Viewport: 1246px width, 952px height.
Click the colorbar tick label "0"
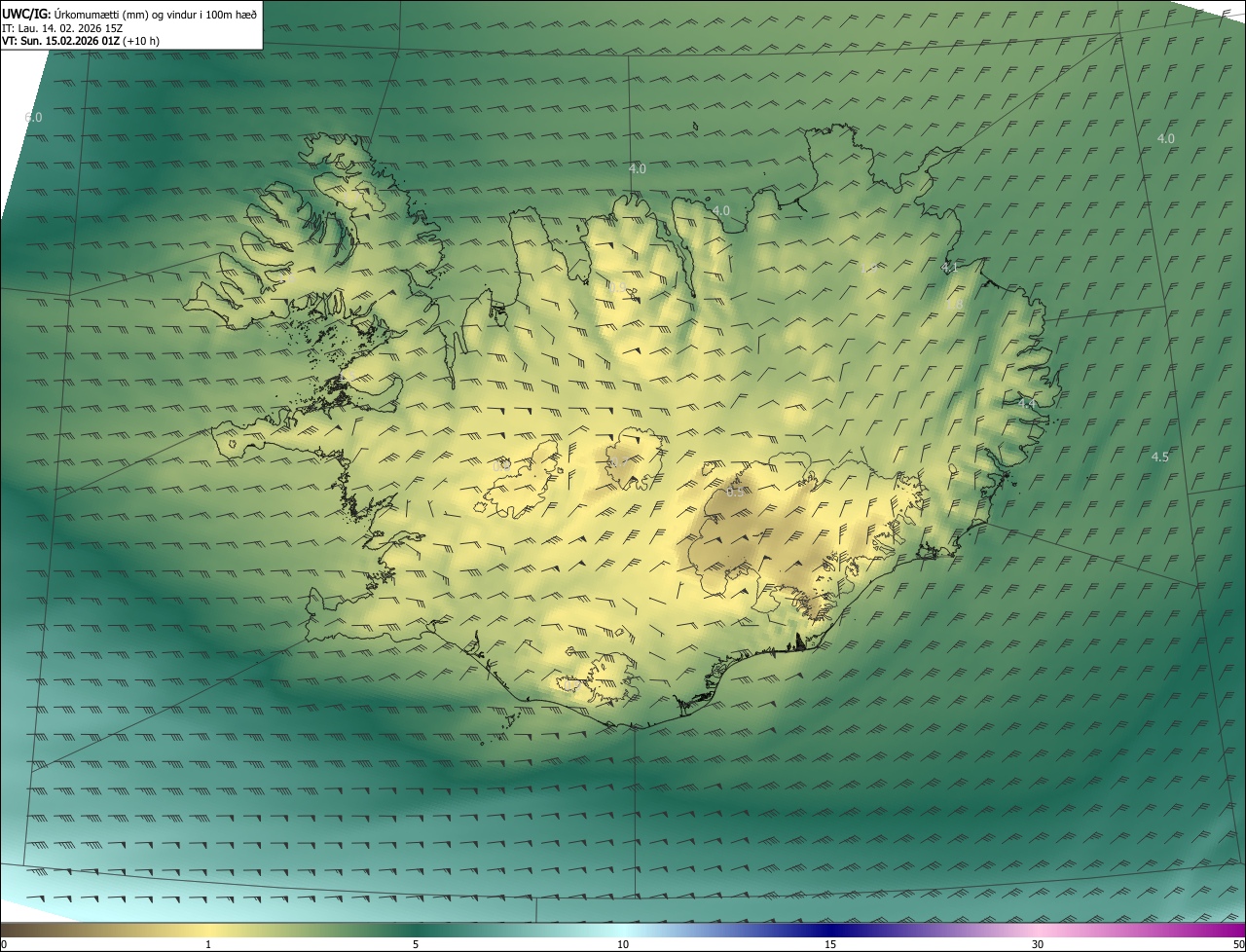pos(4,944)
